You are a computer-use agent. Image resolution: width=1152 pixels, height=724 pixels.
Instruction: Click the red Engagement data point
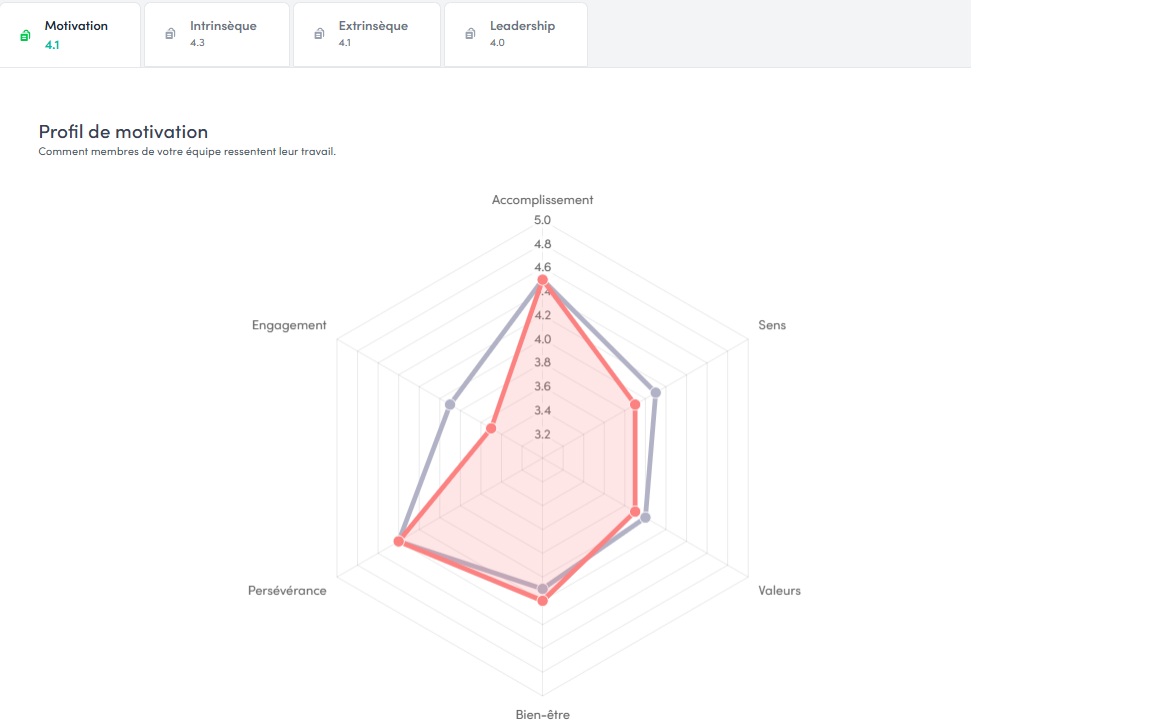(490, 428)
